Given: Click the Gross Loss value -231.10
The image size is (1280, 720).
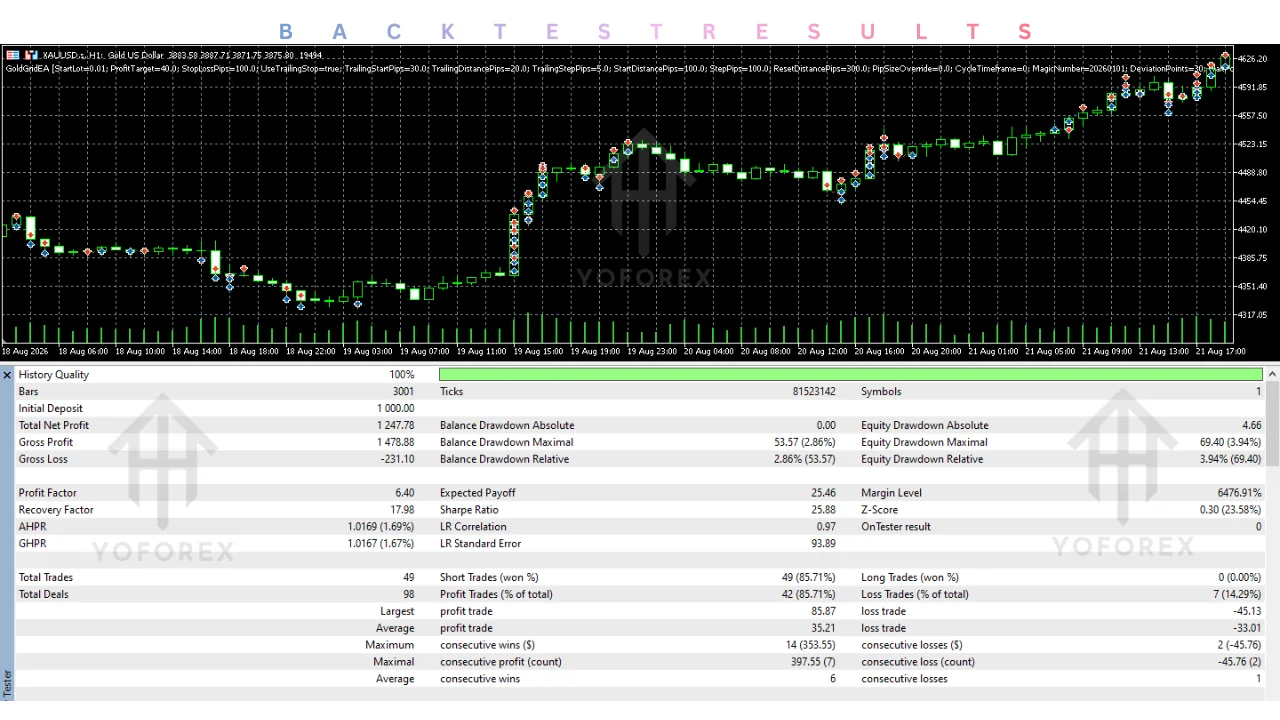Looking at the screenshot, I should coord(398,460).
